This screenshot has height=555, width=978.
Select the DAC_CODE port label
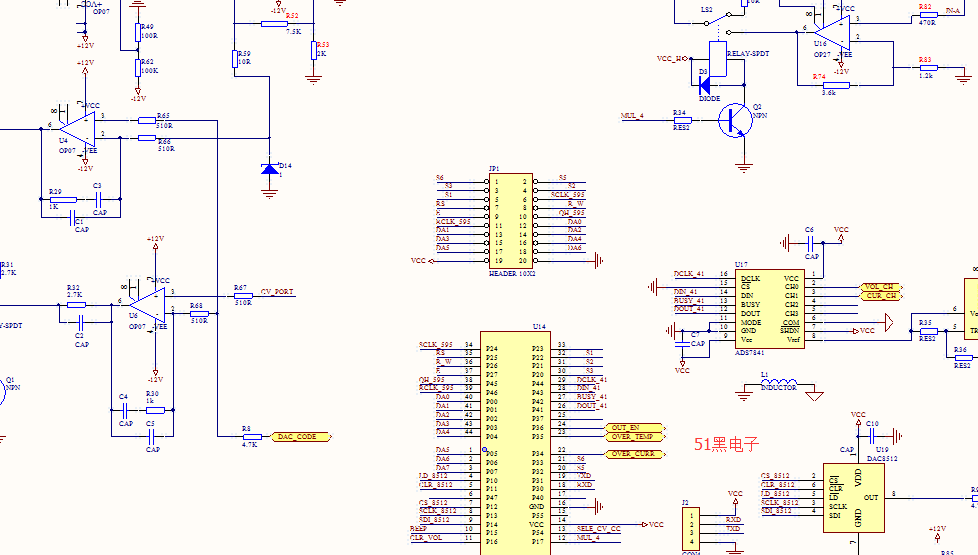[x=301, y=437]
